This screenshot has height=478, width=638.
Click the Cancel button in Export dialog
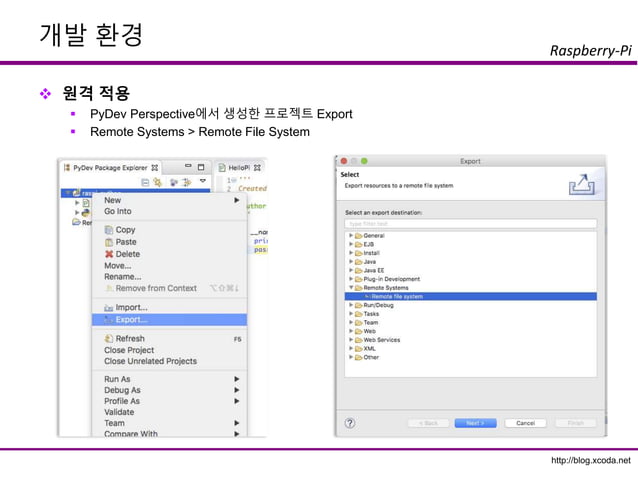click(525, 423)
